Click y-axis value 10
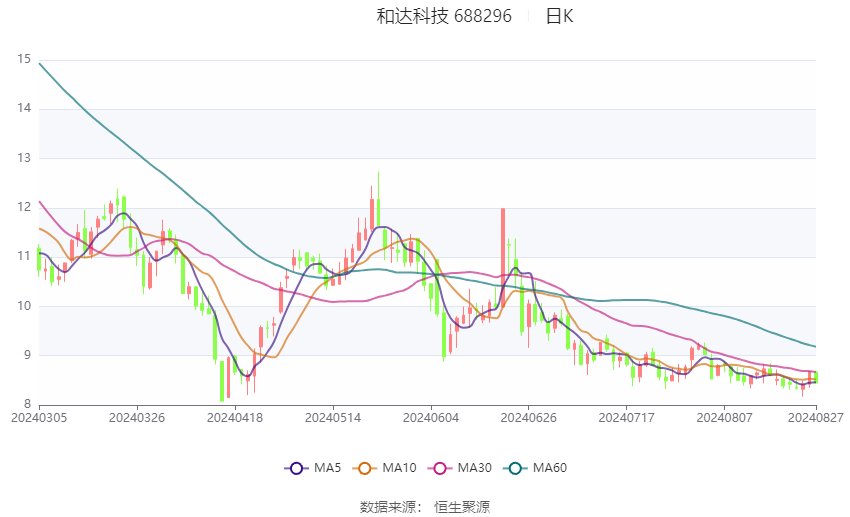850x517 pixels. [24, 306]
